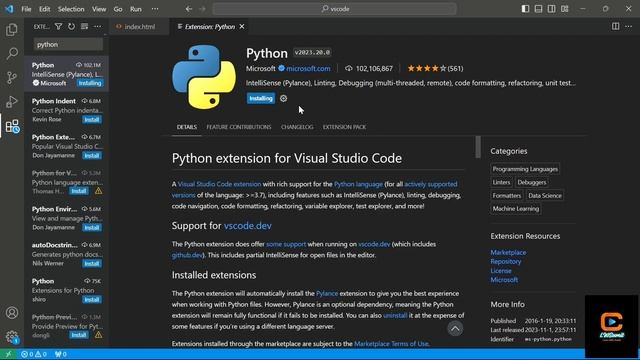
Task: Filter extensions using the funnel icon
Action: point(58,27)
